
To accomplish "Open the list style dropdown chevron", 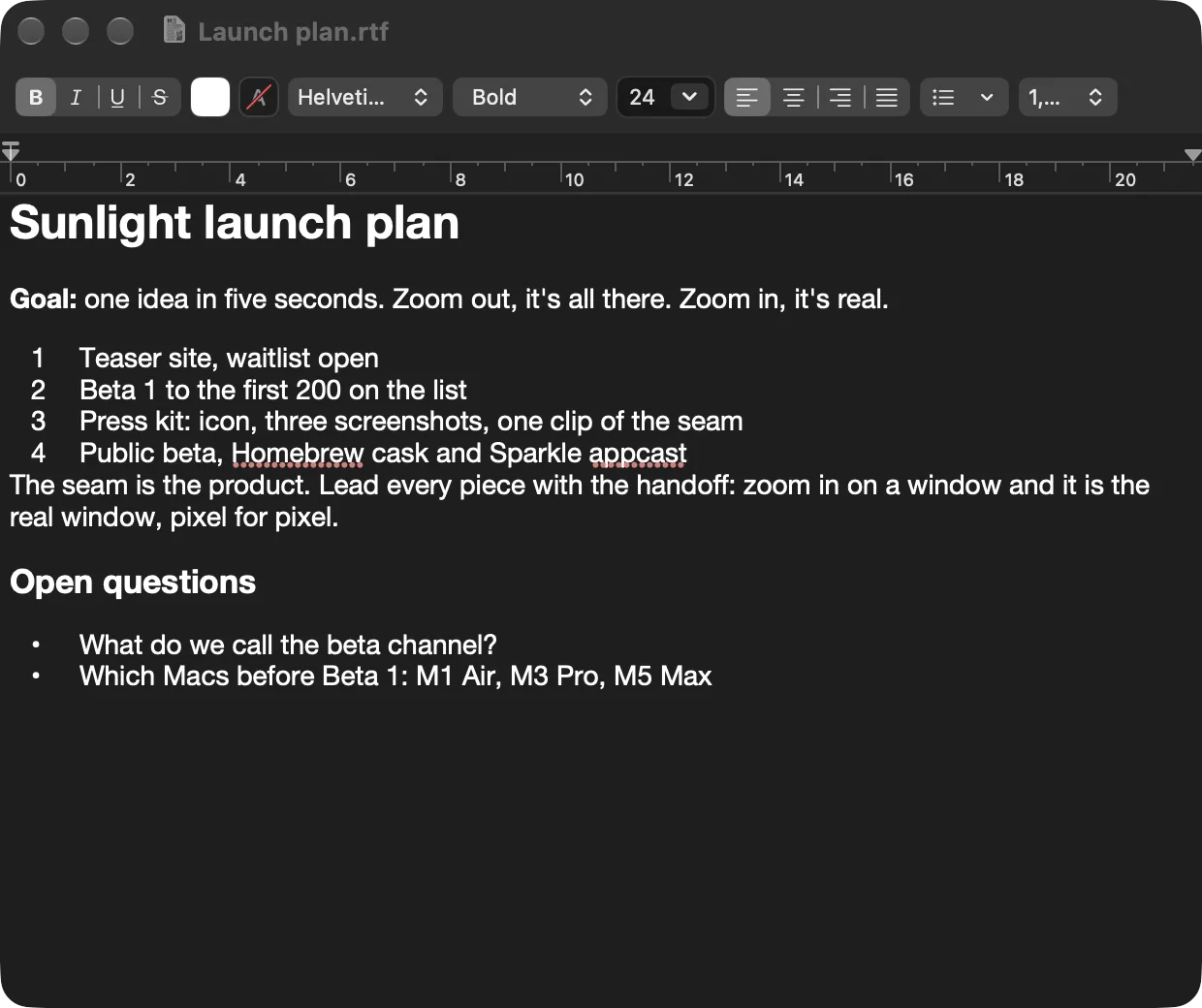I will pos(987,97).
